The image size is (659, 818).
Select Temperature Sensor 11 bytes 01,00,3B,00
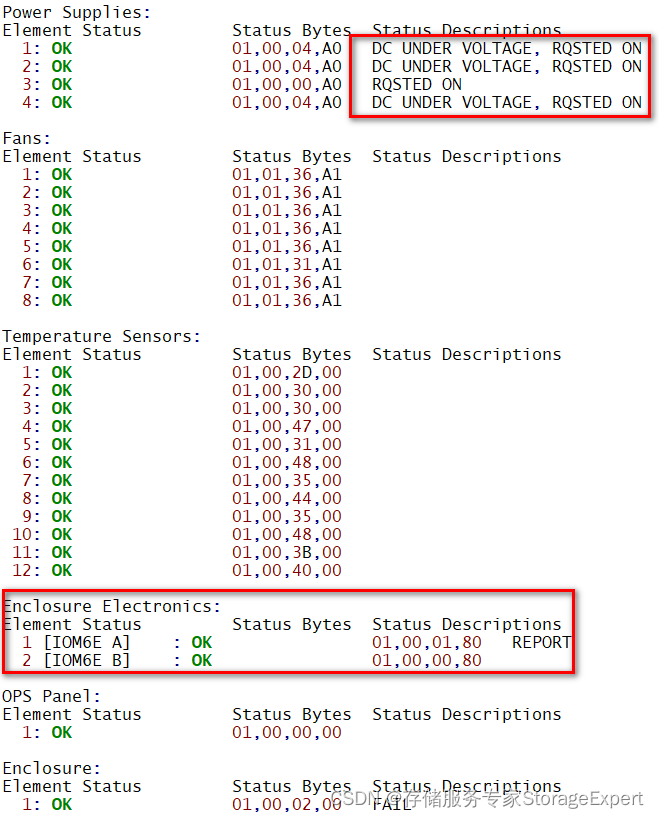click(x=287, y=552)
